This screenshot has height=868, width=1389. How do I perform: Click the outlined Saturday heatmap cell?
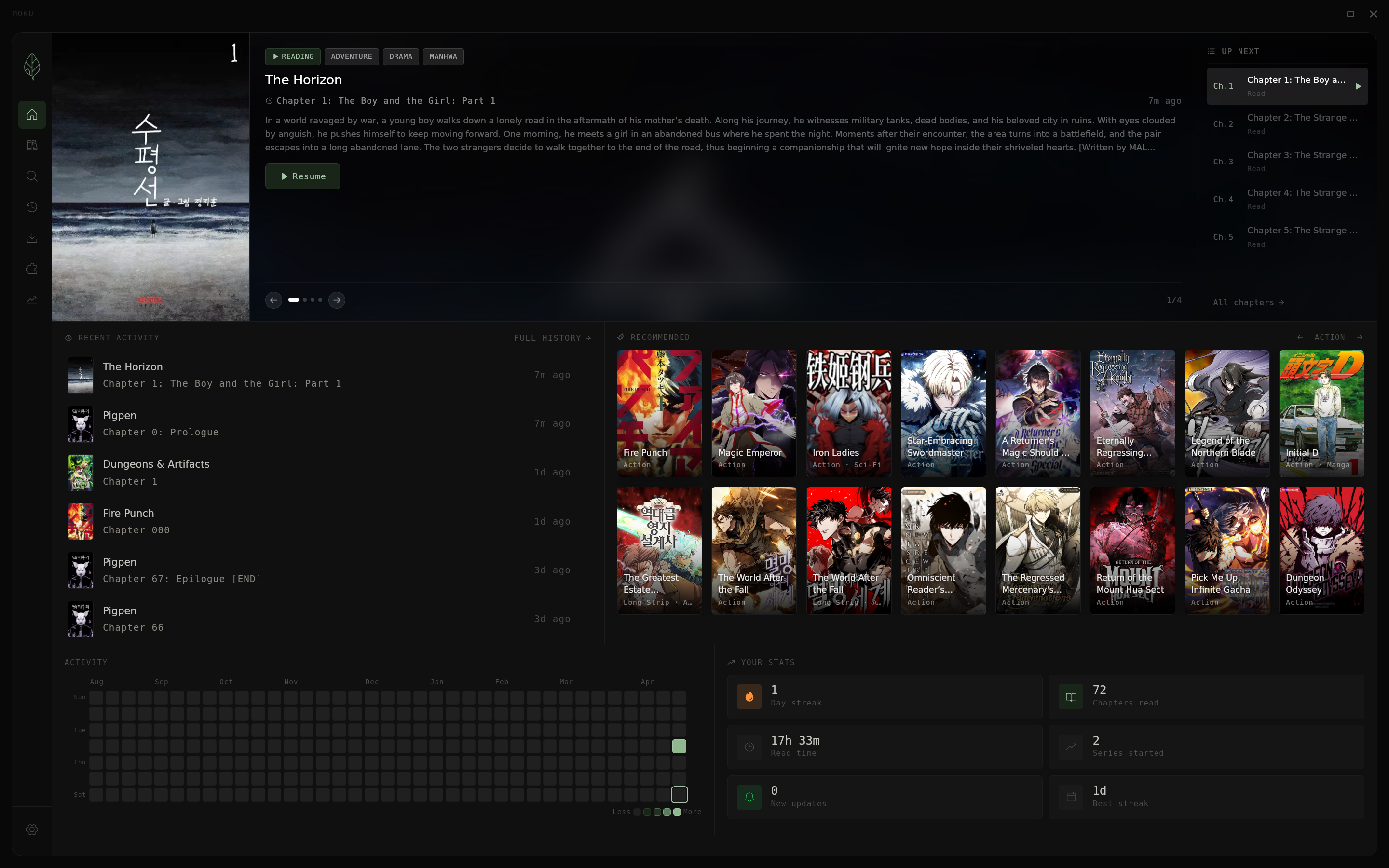(x=679, y=795)
